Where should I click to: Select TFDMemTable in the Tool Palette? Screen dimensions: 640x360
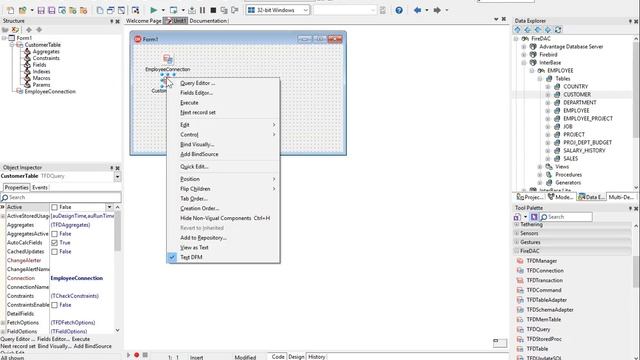(543, 320)
